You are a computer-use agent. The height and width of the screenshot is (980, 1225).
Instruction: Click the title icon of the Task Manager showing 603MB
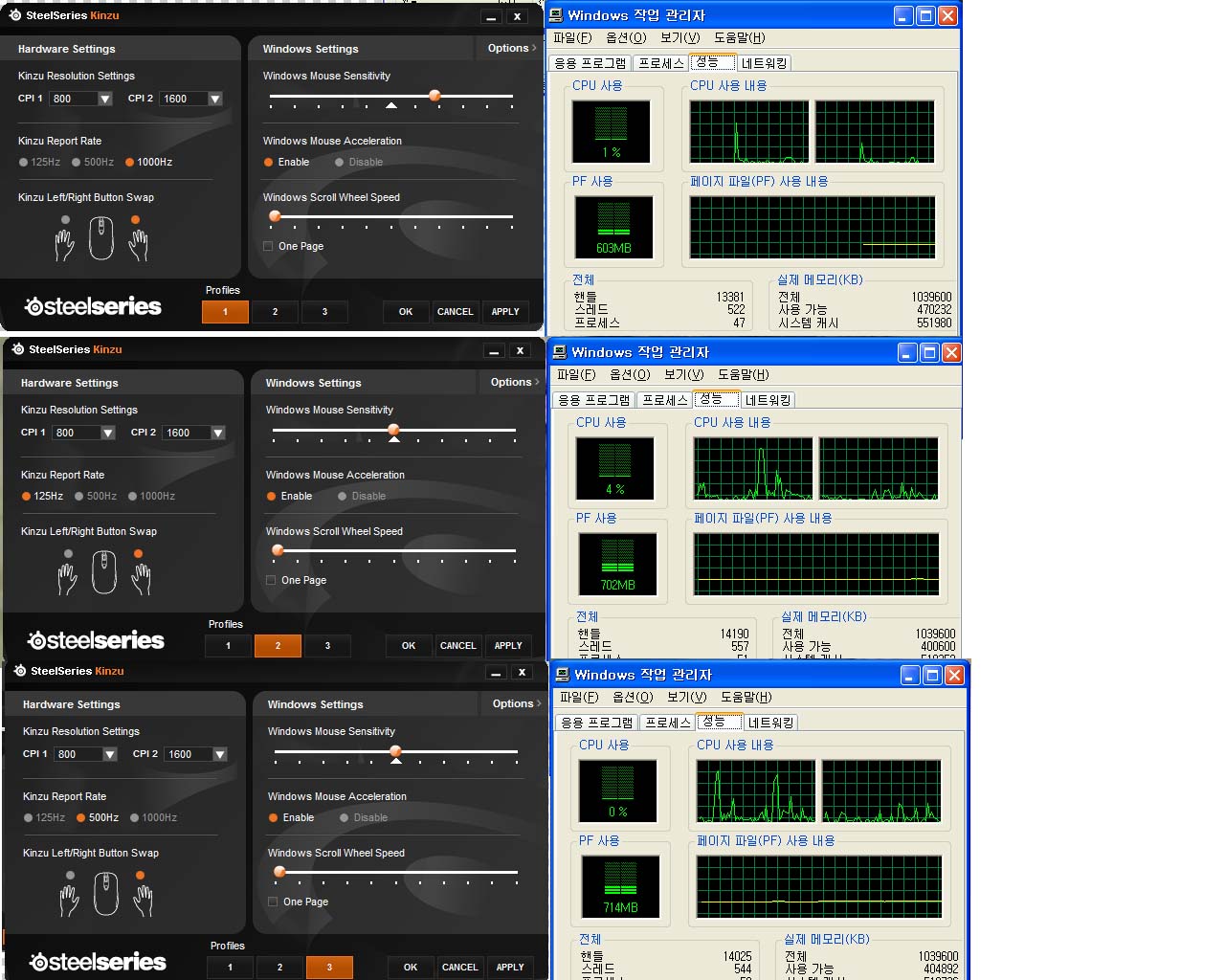(x=557, y=15)
